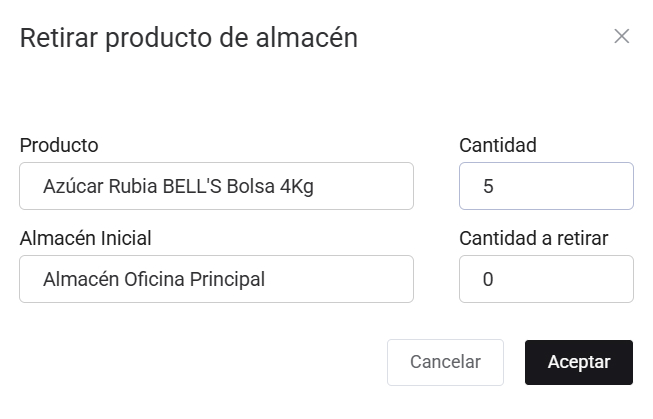Screen dimensions: 653x419
Task: Select the Cantidad input field
Action: [x=546, y=186]
